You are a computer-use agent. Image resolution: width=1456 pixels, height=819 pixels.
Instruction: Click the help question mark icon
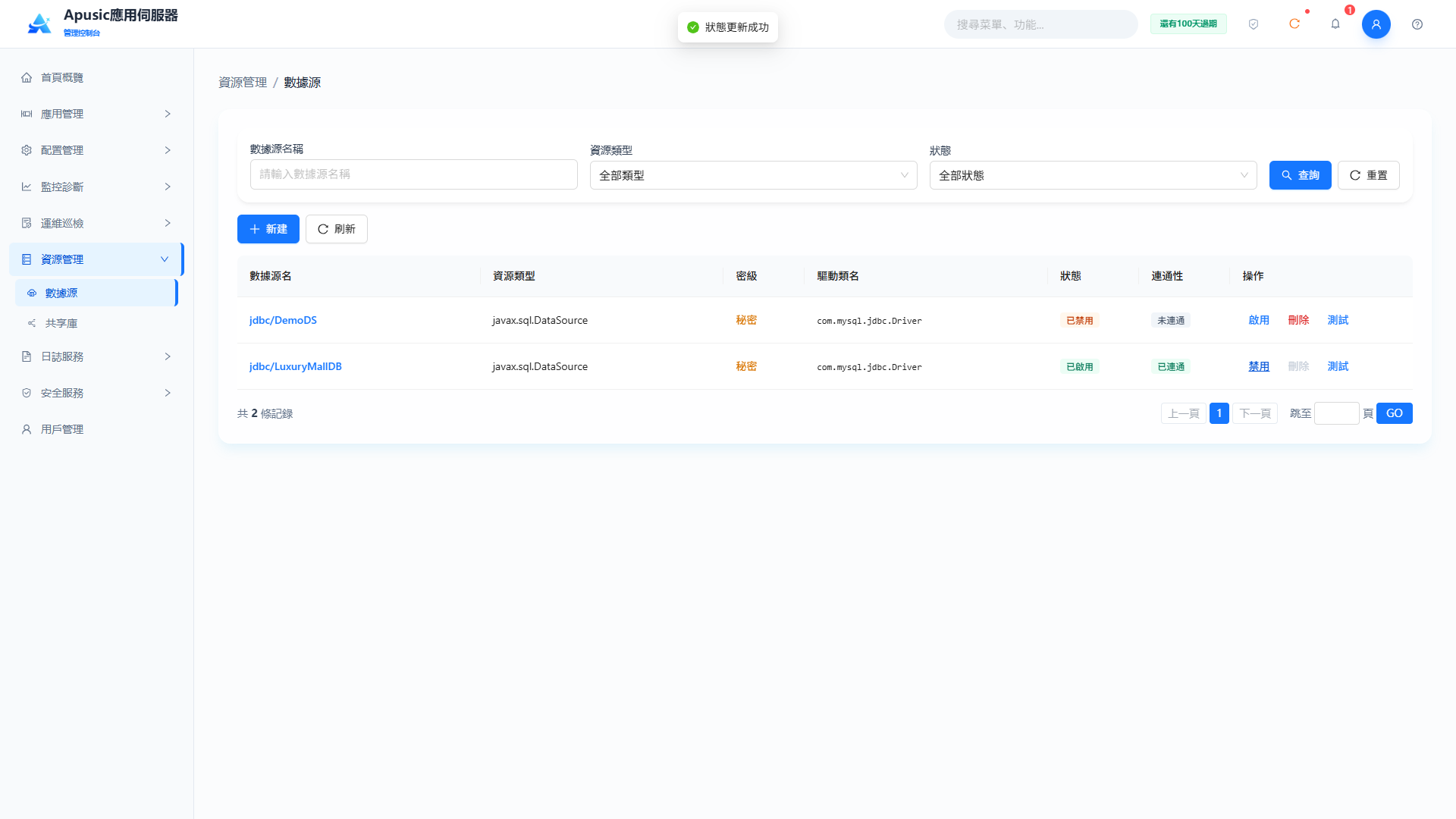pyautogui.click(x=1417, y=24)
